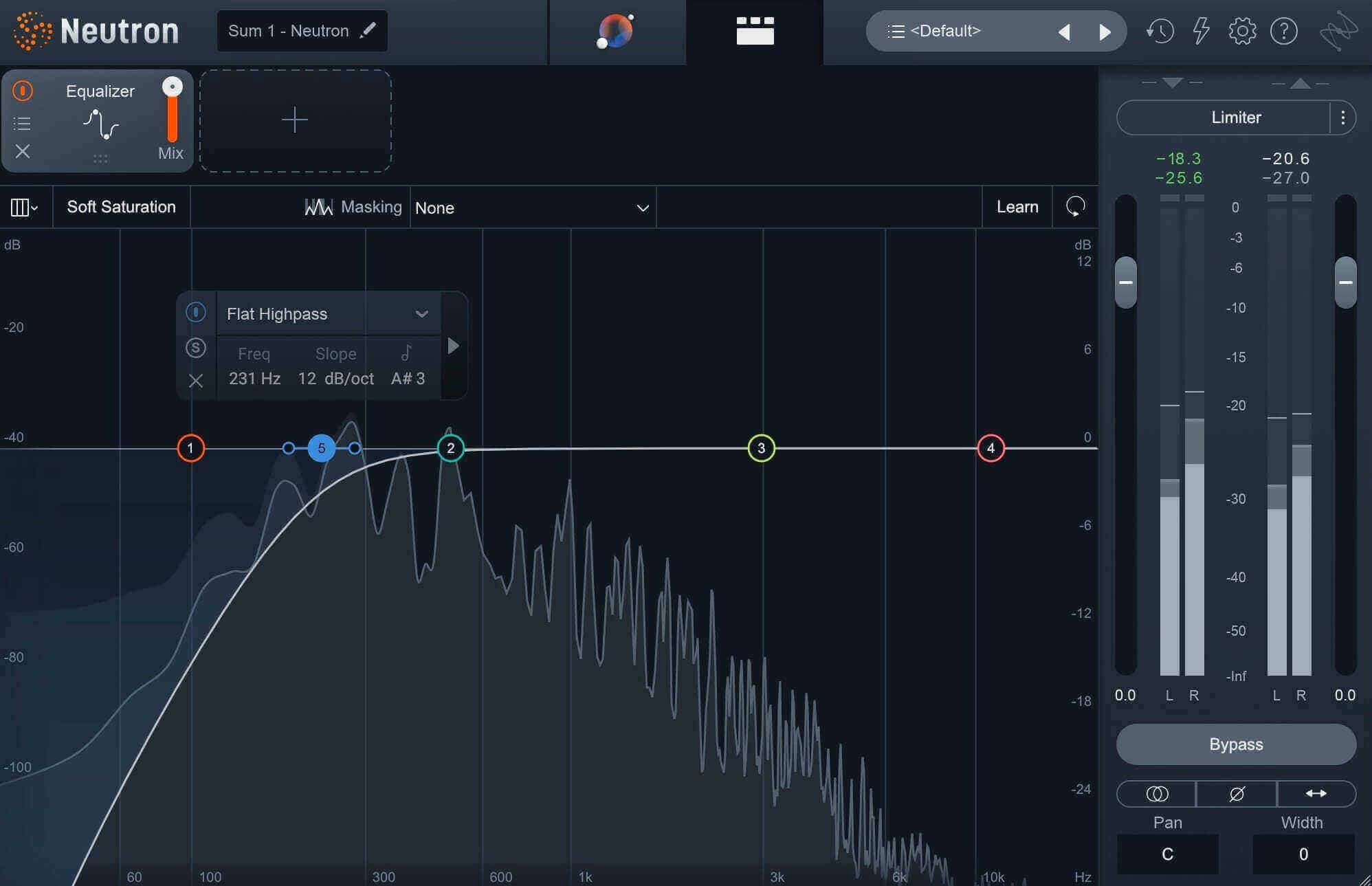Select EQ band node 5

click(321, 448)
